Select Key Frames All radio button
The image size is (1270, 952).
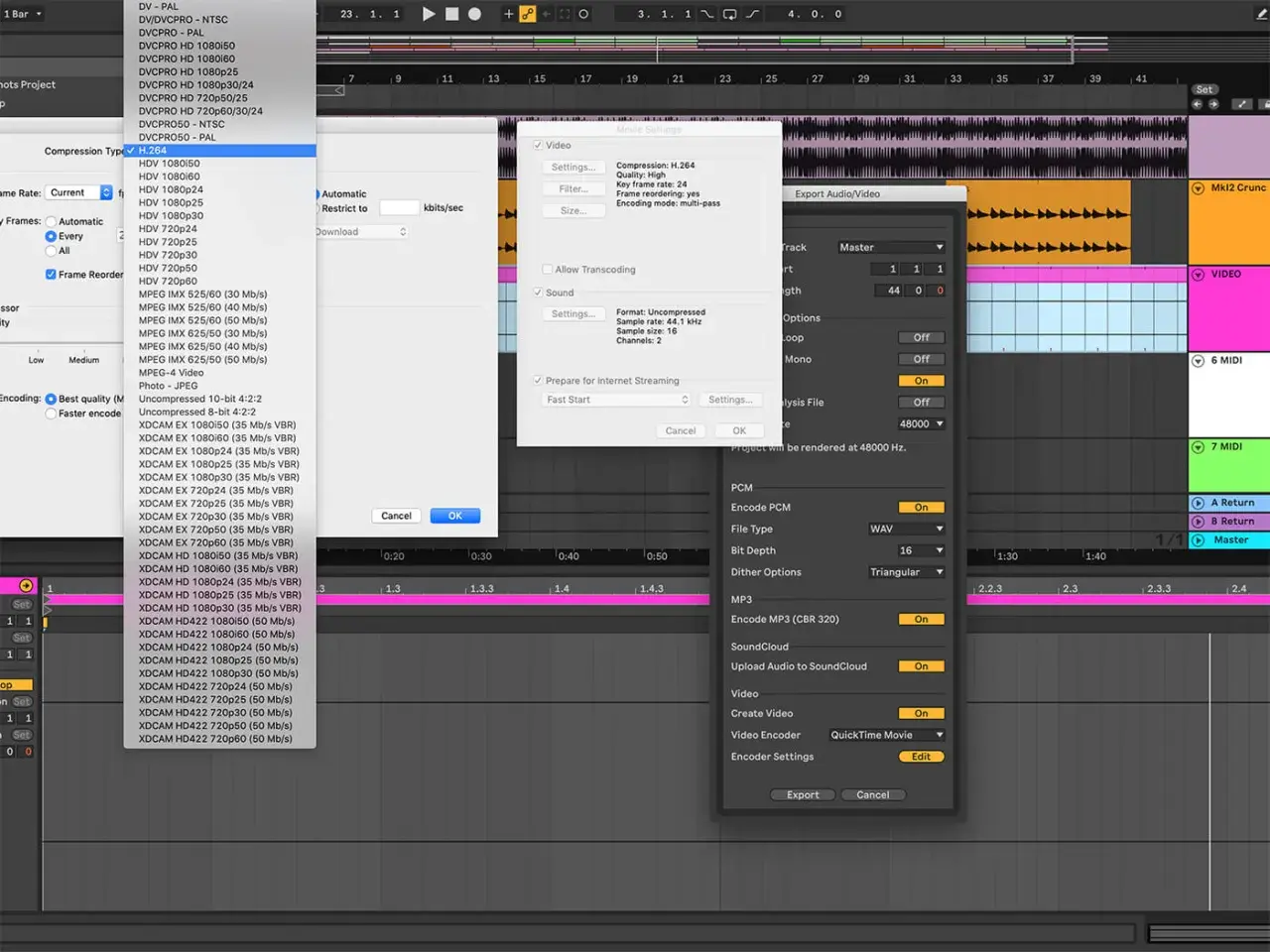click(51, 251)
